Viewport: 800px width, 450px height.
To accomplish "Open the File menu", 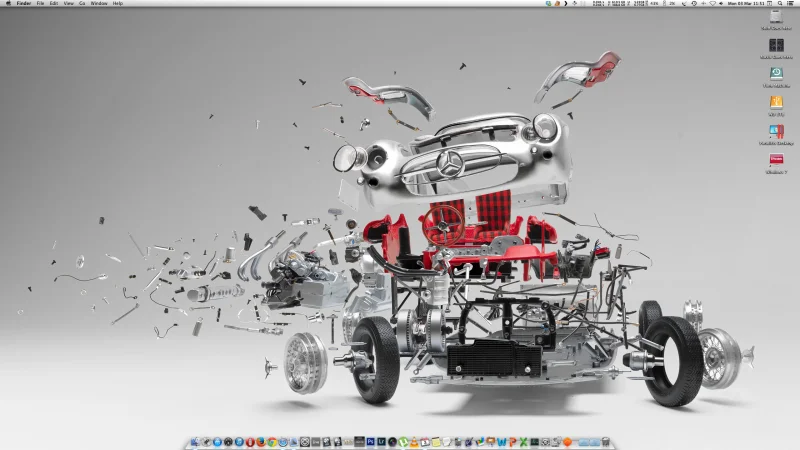I will pyautogui.click(x=40, y=3).
